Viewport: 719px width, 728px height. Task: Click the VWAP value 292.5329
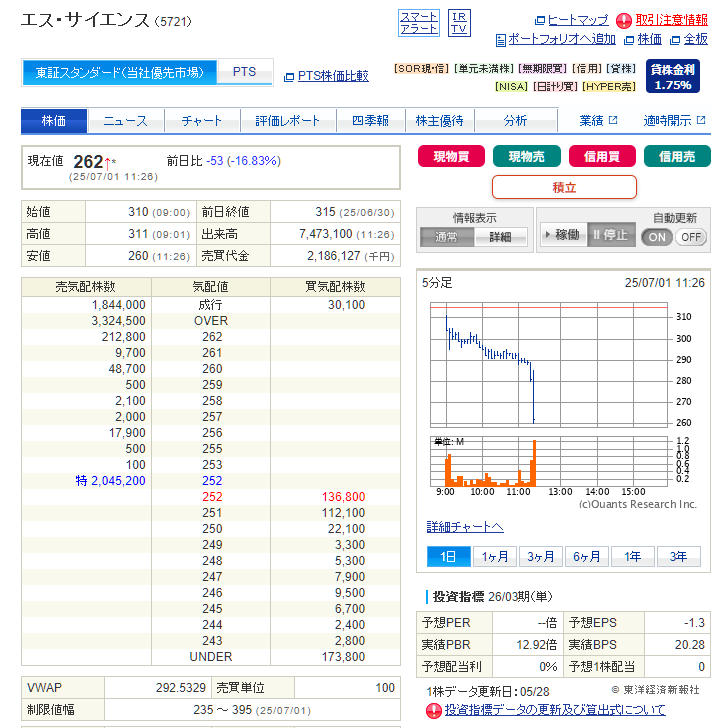pyautogui.click(x=181, y=688)
